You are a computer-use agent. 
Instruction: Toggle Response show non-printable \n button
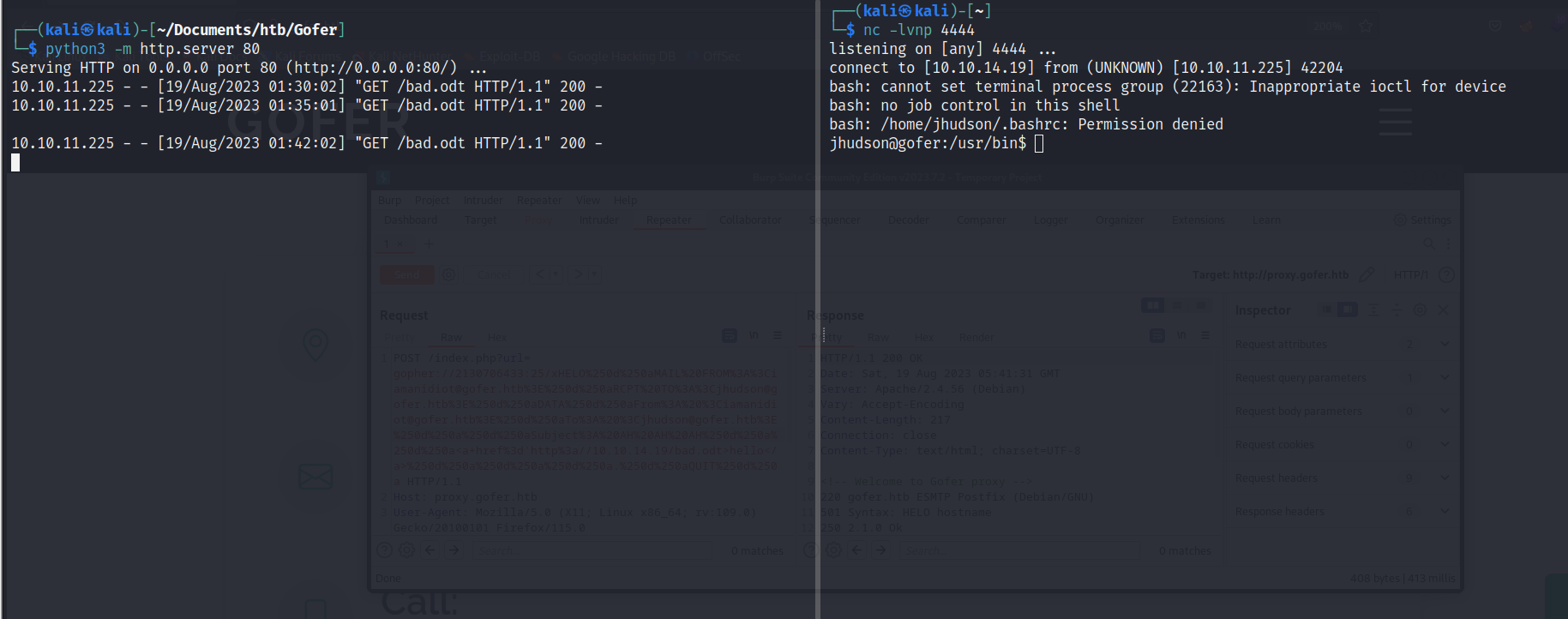[1181, 335]
